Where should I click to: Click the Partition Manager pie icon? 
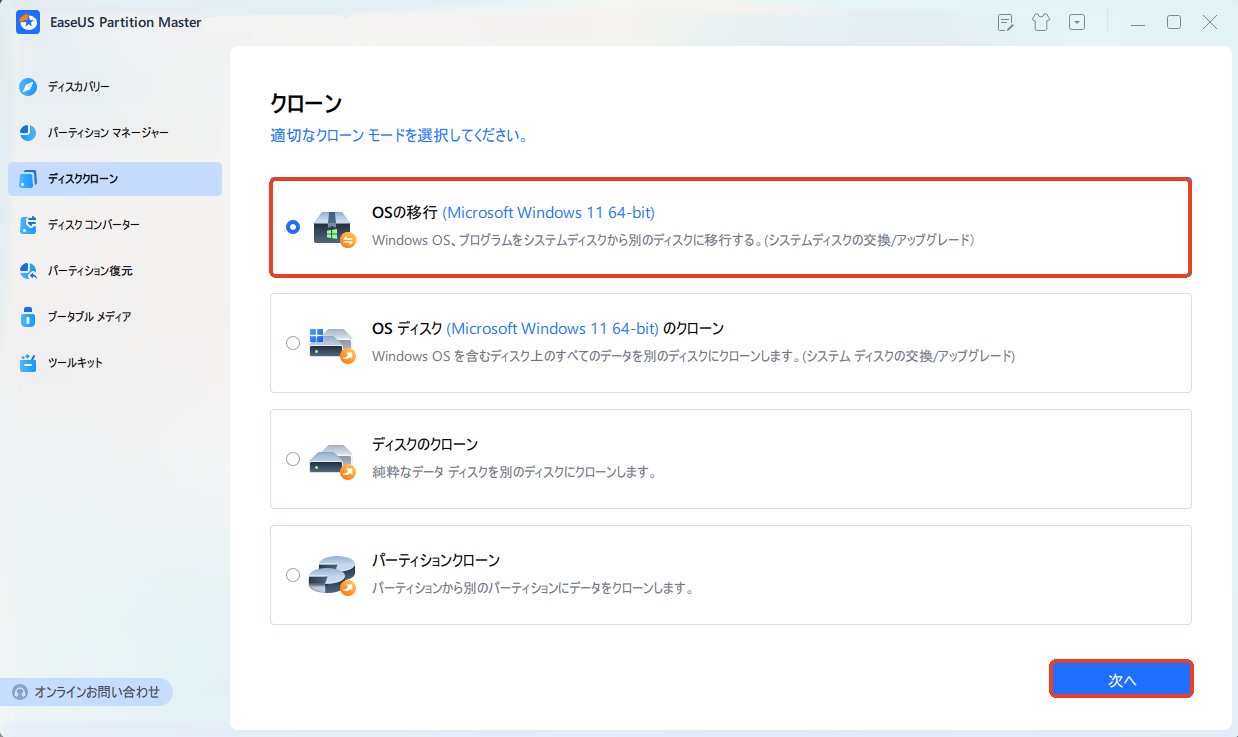coord(28,133)
